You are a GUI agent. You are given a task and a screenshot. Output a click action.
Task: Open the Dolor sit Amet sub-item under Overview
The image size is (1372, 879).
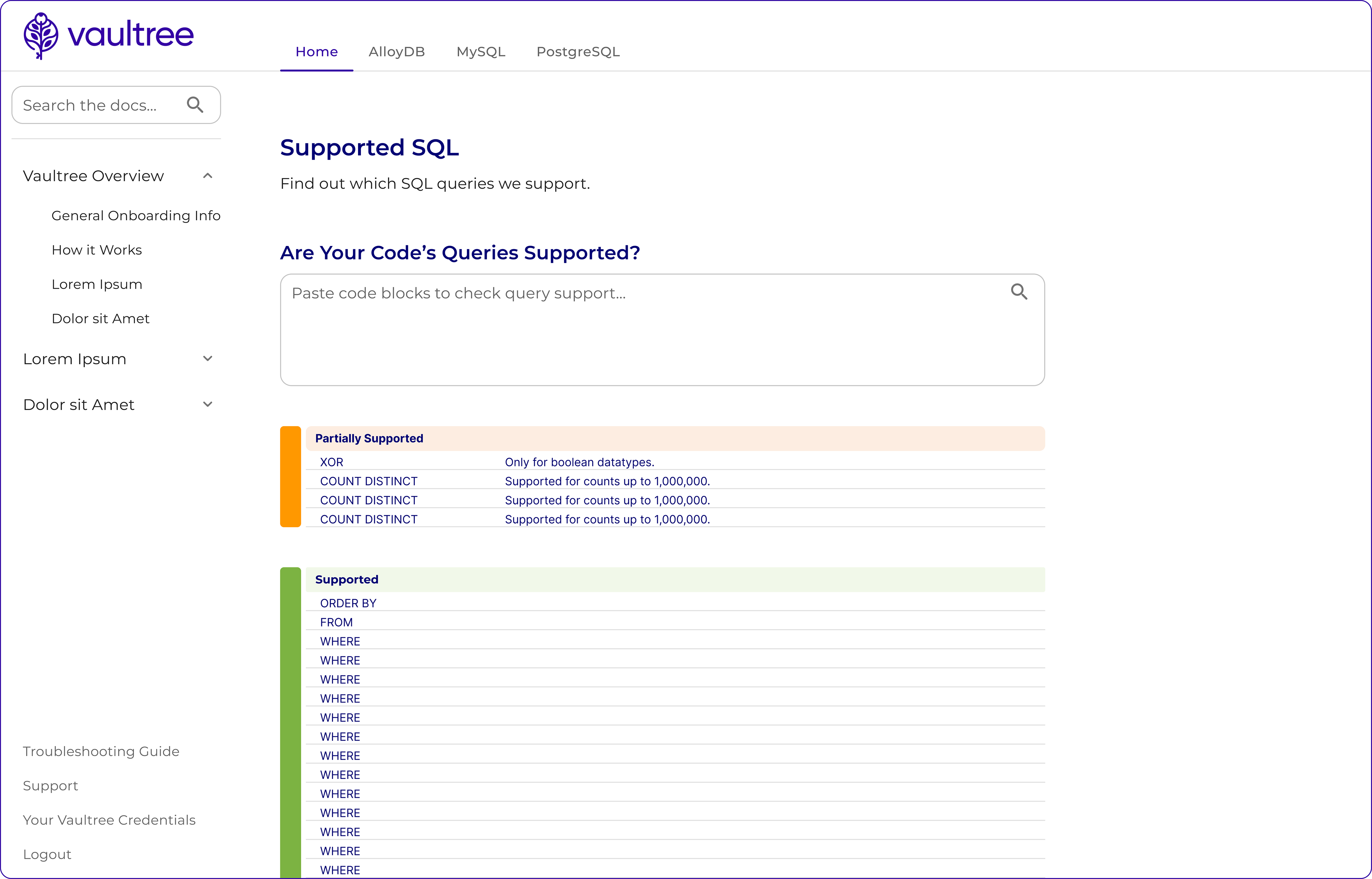tap(100, 318)
